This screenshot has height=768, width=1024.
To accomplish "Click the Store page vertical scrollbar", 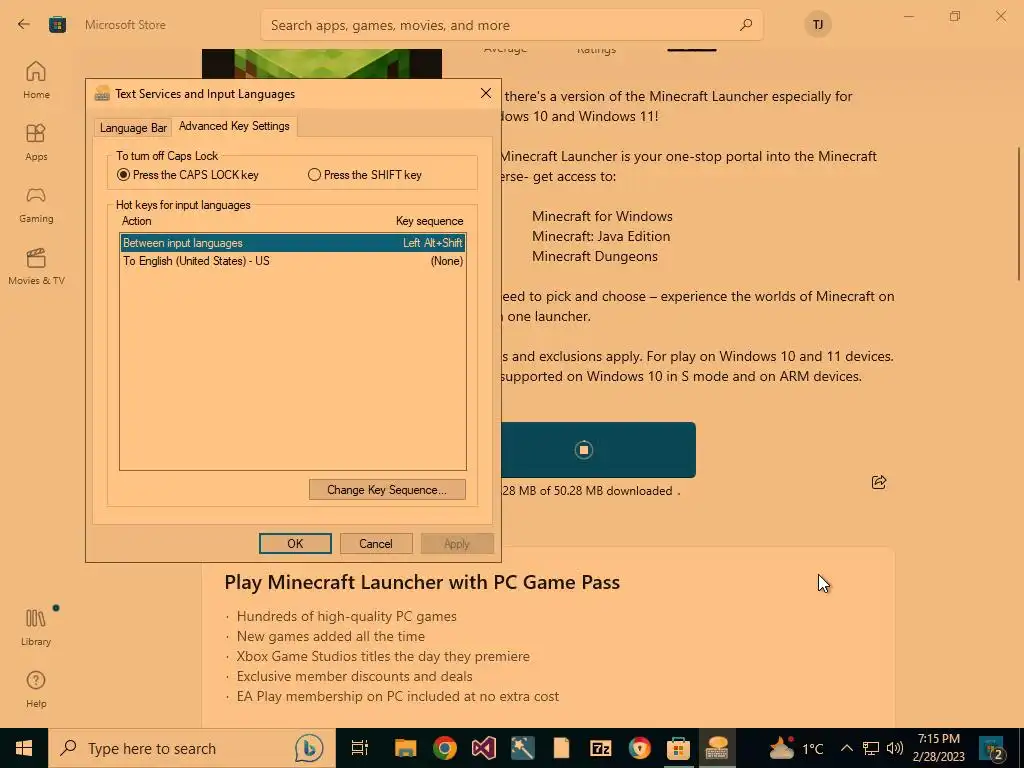I will pyautogui.click(x=1019, y=214).
